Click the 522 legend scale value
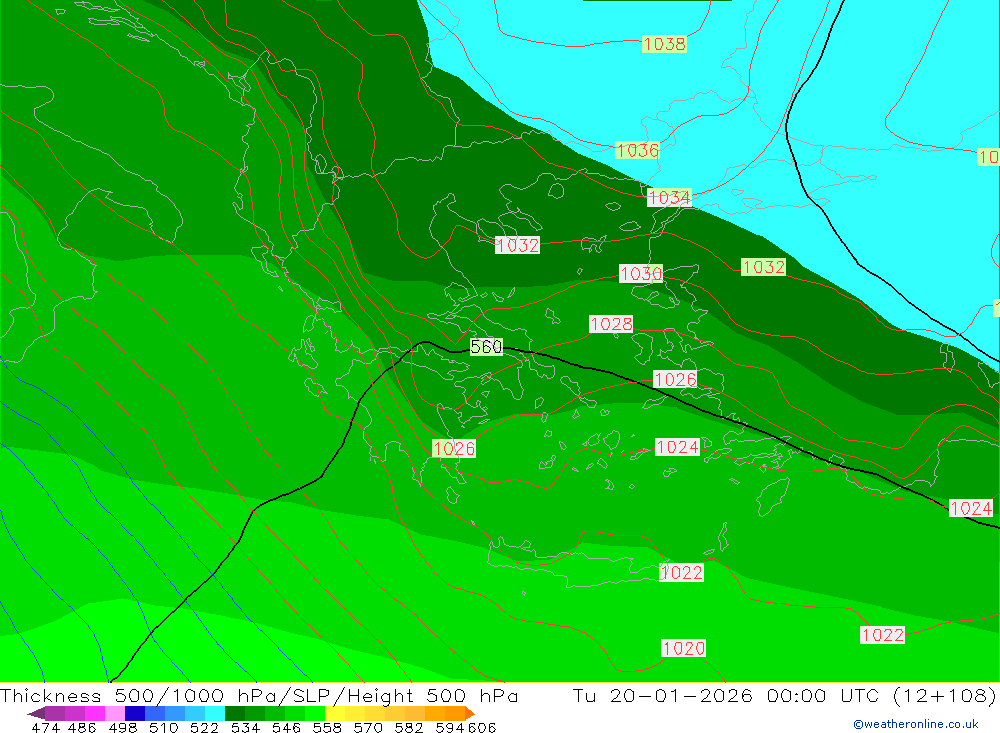This screenshot has width=1000, height=733. (204, 727)
